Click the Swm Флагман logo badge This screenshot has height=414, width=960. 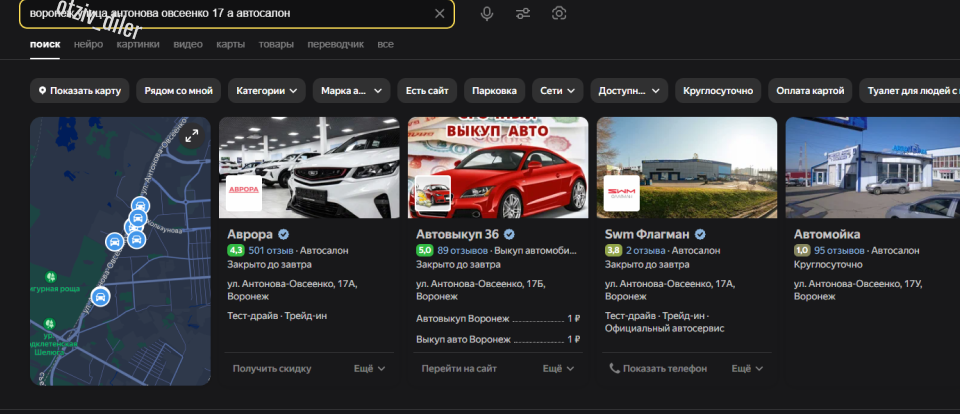pyautogui.click(x=621, y=194)
